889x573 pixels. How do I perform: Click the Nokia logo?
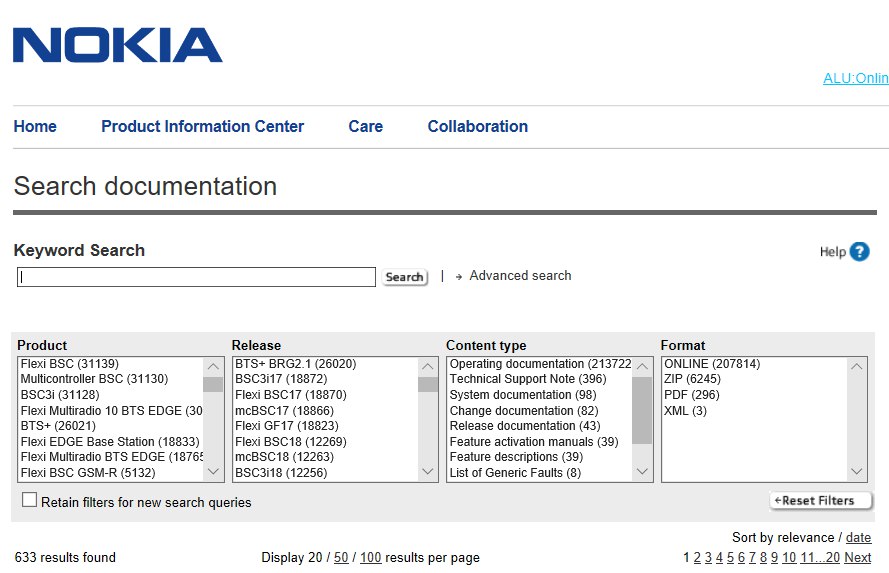[117, 45]
